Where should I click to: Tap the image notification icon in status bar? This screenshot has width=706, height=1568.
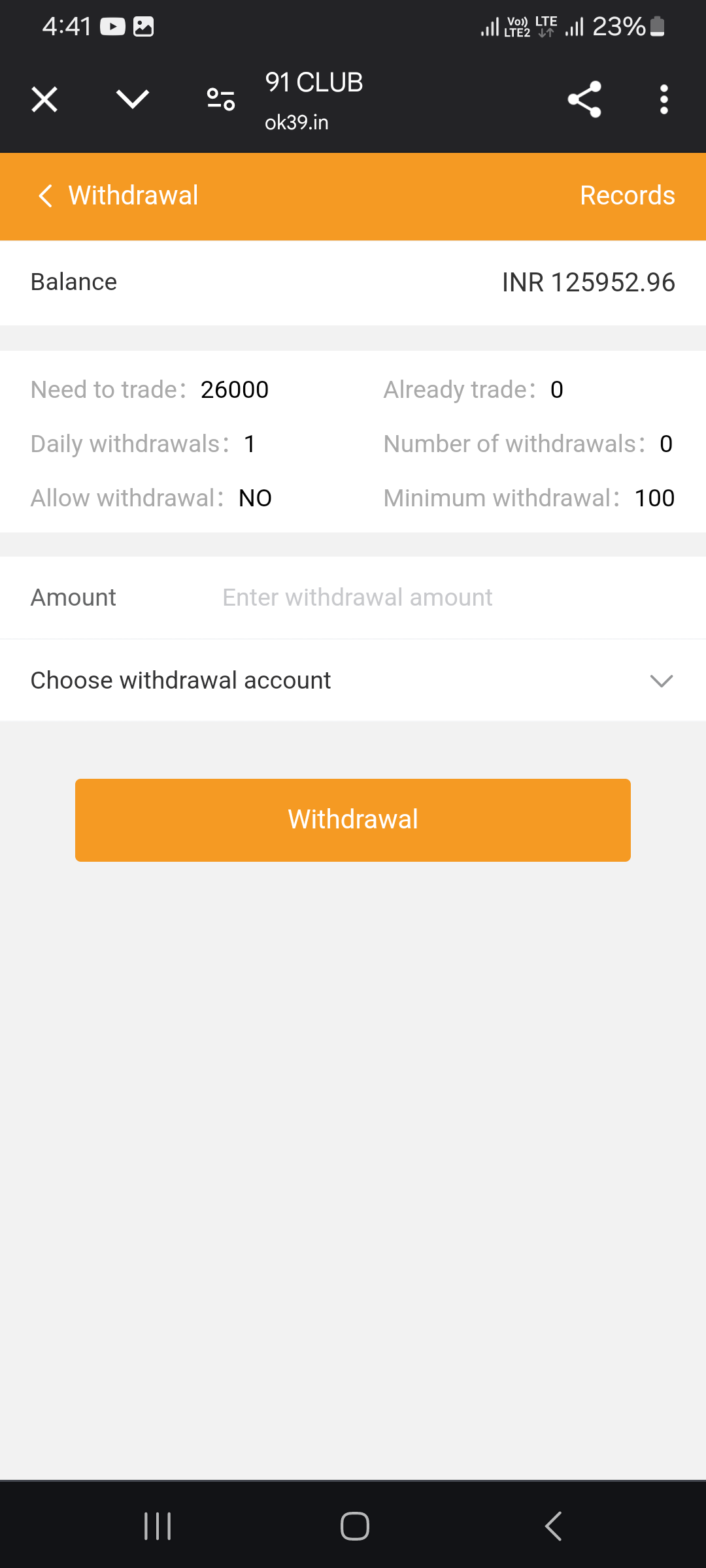(x=143, y=27)
